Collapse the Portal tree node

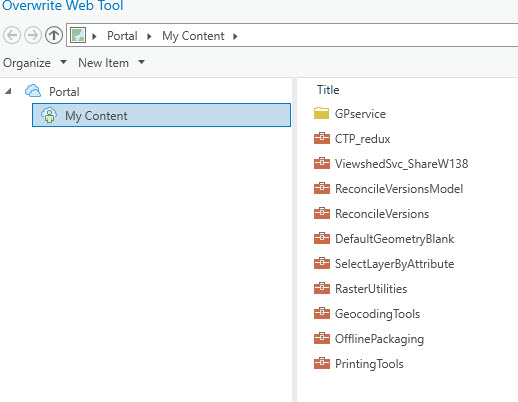8,91
